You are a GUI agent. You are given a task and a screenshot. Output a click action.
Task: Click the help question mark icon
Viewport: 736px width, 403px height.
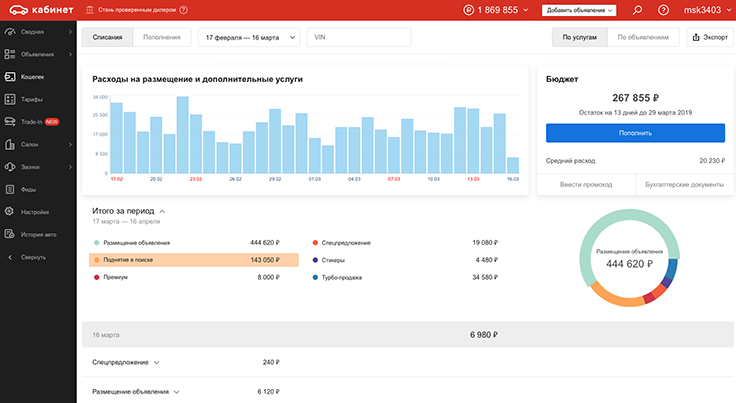(x=663, y=10)
